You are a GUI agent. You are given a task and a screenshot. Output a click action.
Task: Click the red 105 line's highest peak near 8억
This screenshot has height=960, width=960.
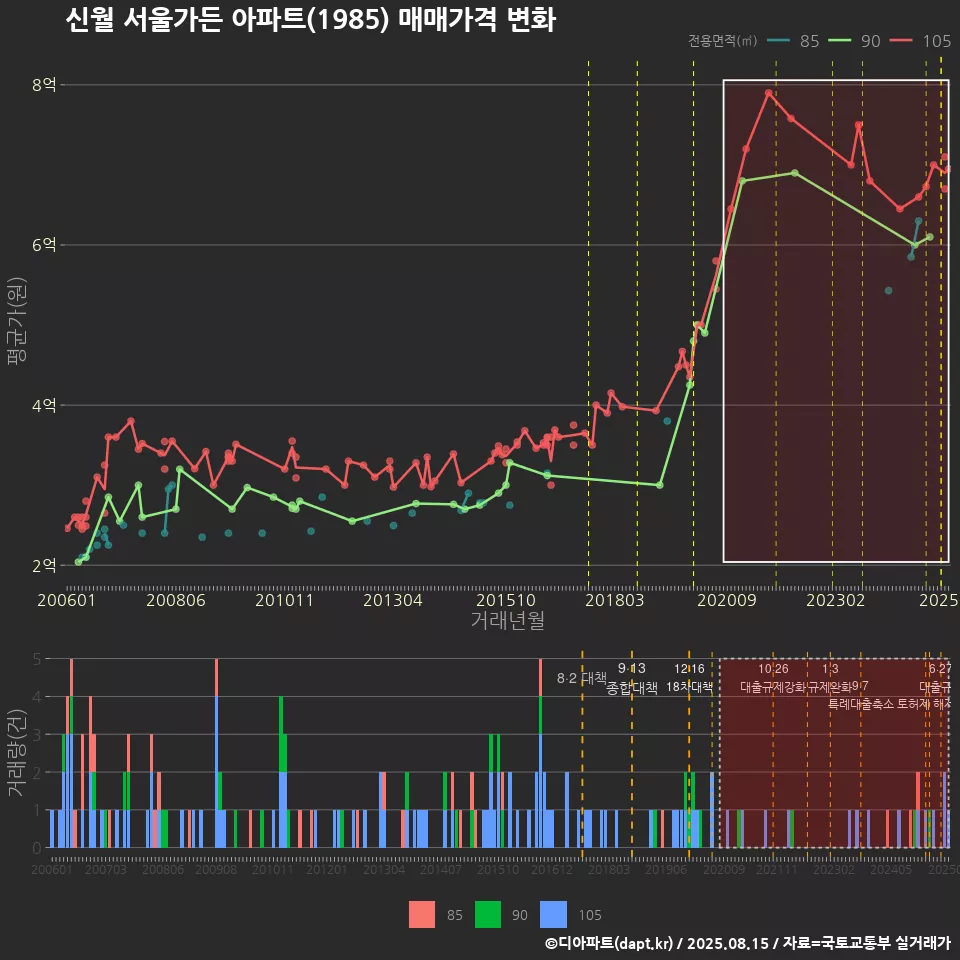click(768, 93)
